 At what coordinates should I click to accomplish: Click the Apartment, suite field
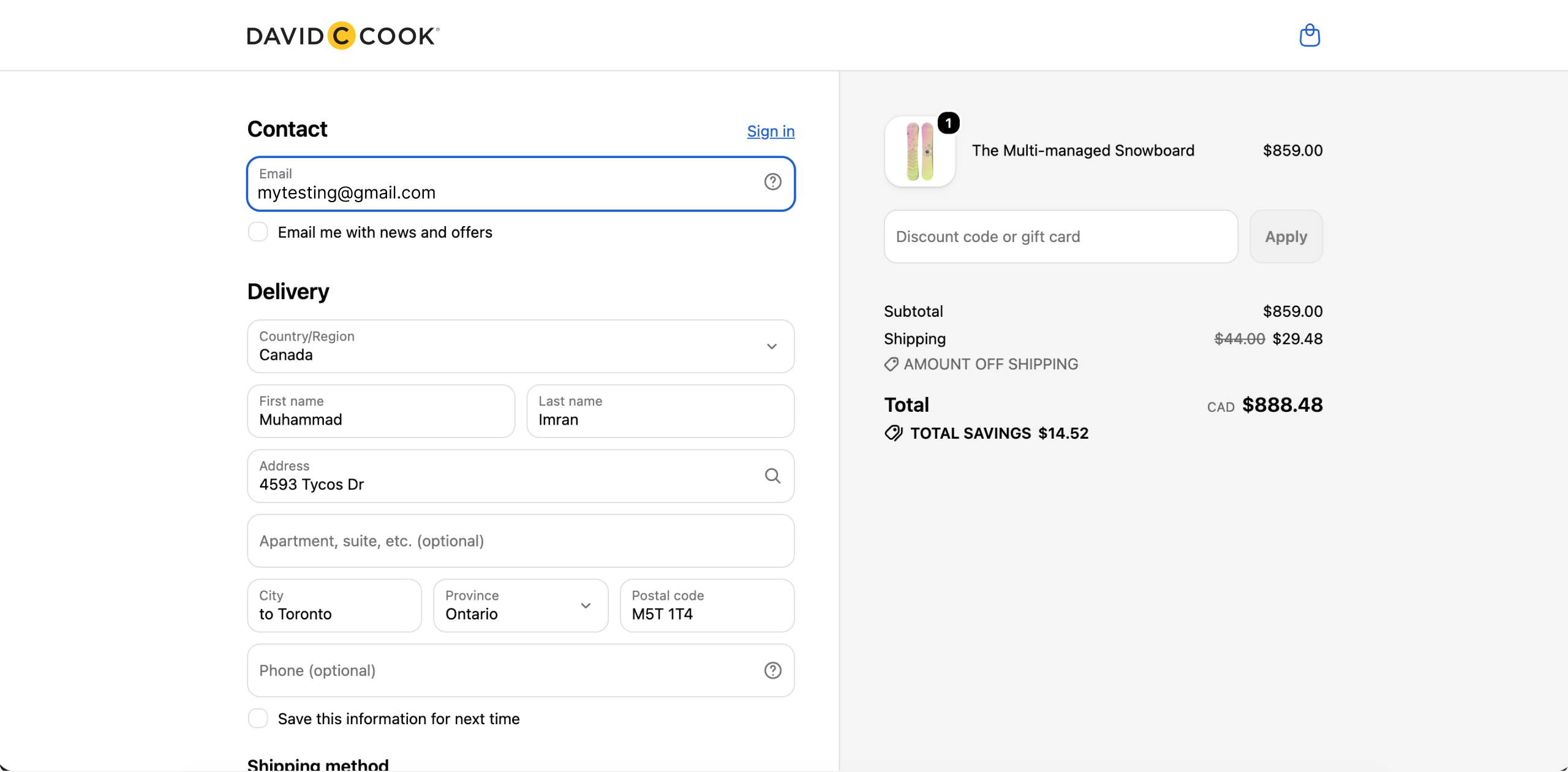pyautogui.click(x=521, y=541)
